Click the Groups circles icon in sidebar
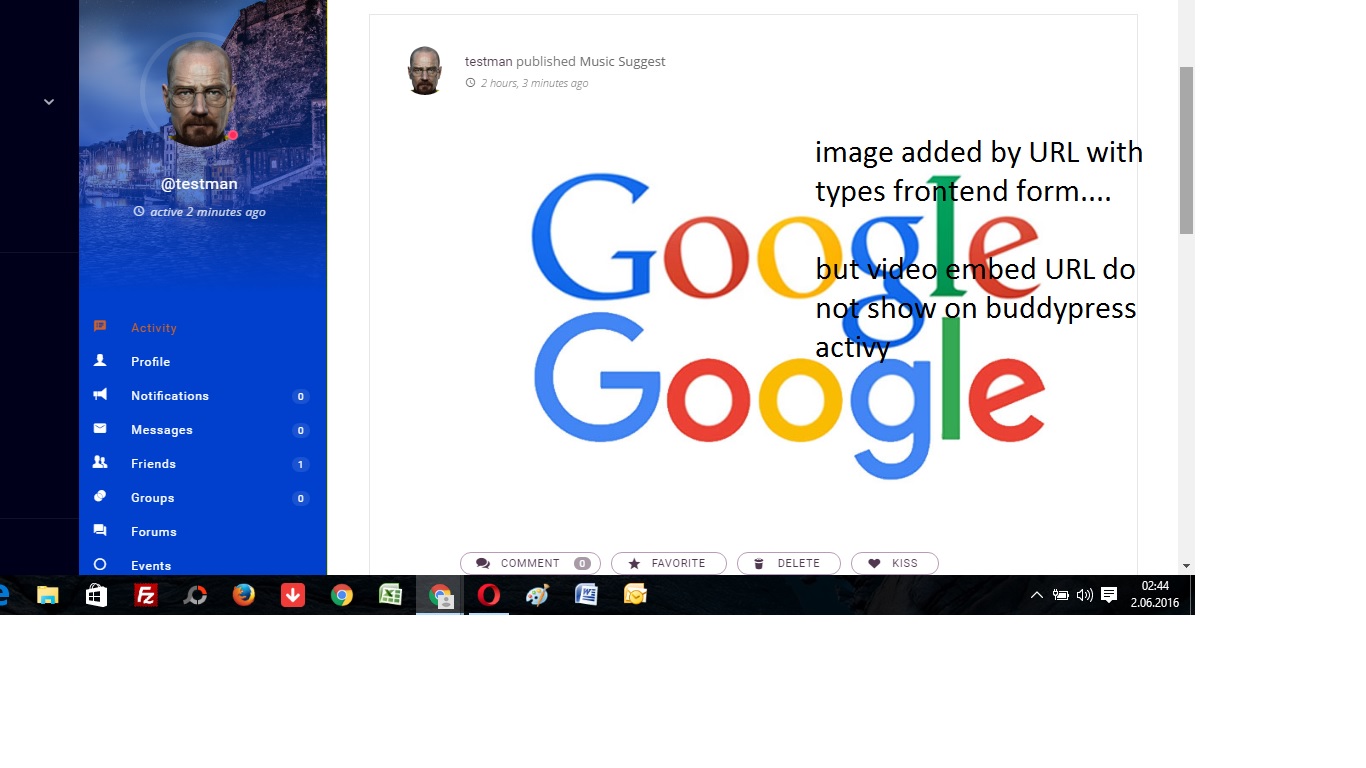 point(100,497)
